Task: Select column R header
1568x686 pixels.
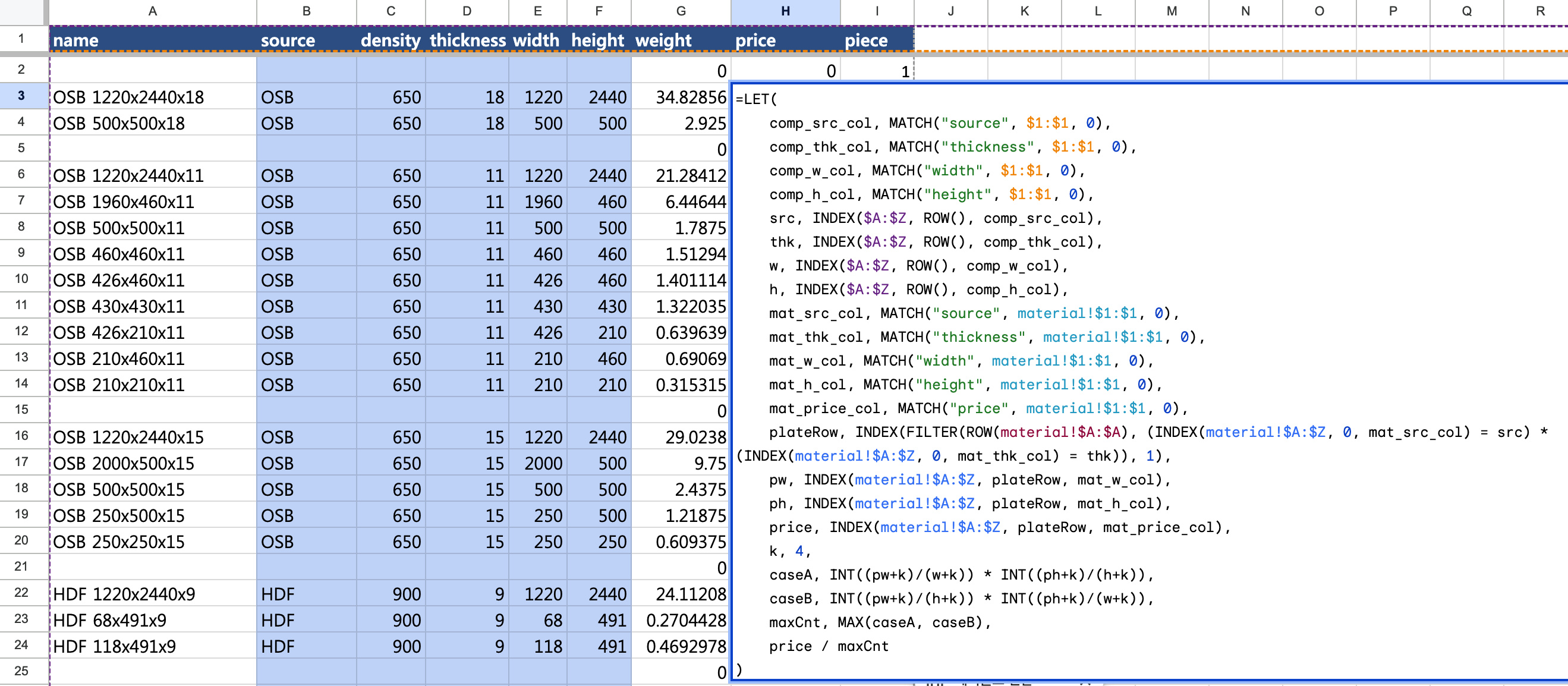Action: point(1540,11)
